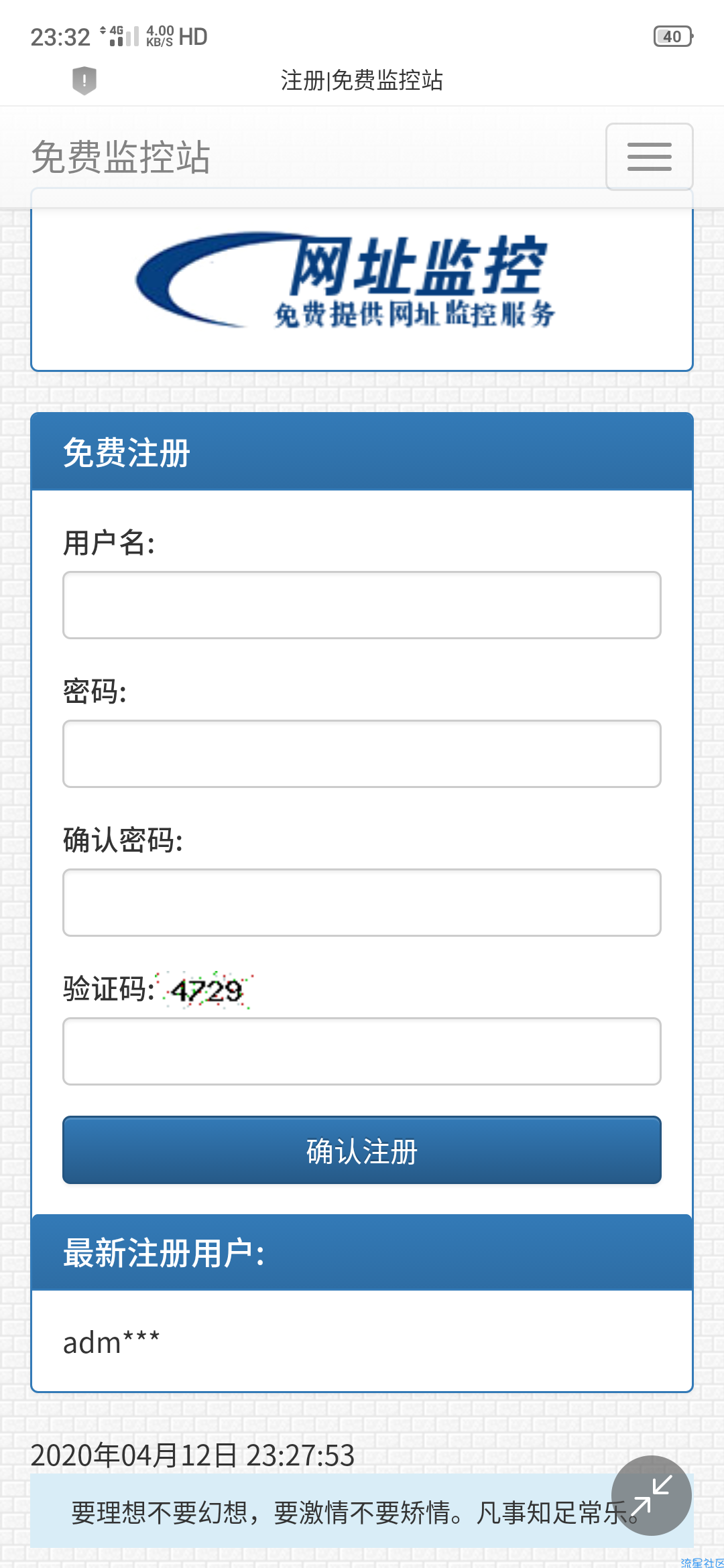Open the hamburger navigation menu
Image resolution: width=724 pixels, height=1568 pixels.
pos(649,157)
